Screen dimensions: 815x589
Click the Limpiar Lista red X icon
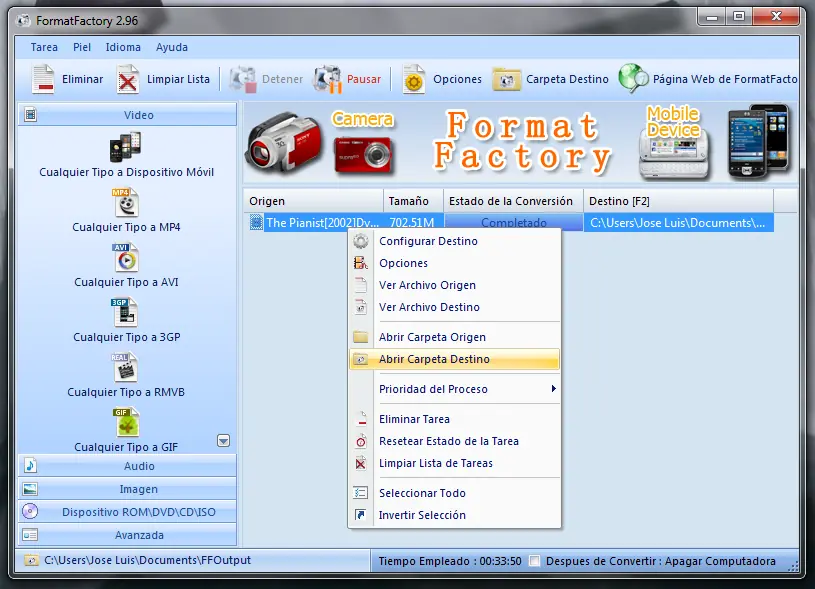coord(128,79)
